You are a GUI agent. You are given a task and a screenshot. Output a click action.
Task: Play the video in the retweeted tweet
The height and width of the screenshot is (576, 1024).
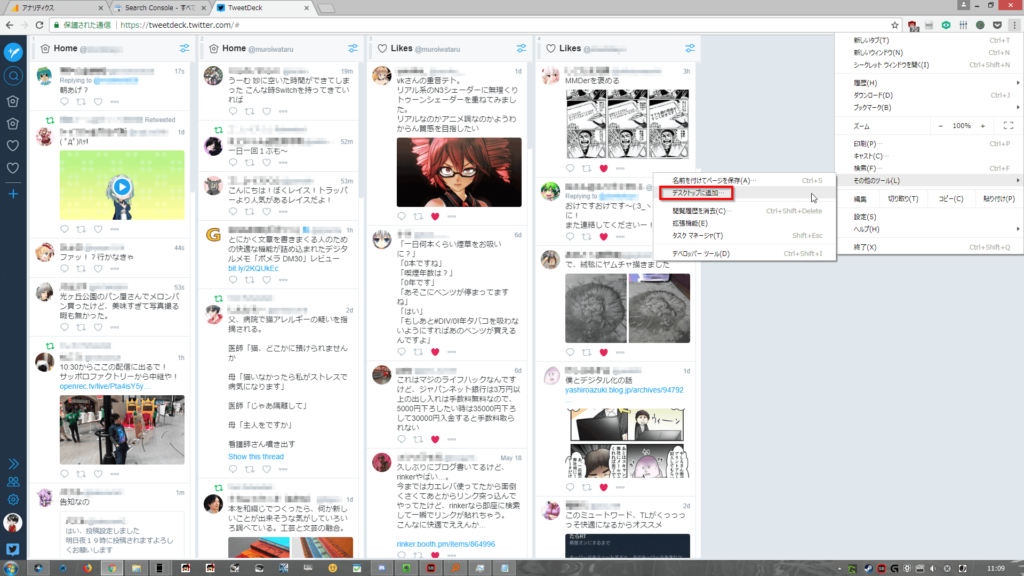[x=121, y=186]
